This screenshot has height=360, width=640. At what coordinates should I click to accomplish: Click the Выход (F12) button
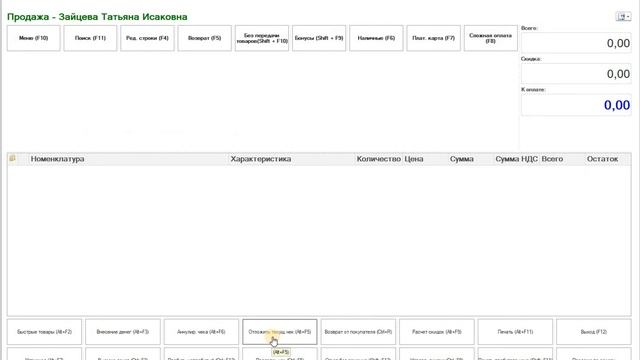tap(593, 332)
